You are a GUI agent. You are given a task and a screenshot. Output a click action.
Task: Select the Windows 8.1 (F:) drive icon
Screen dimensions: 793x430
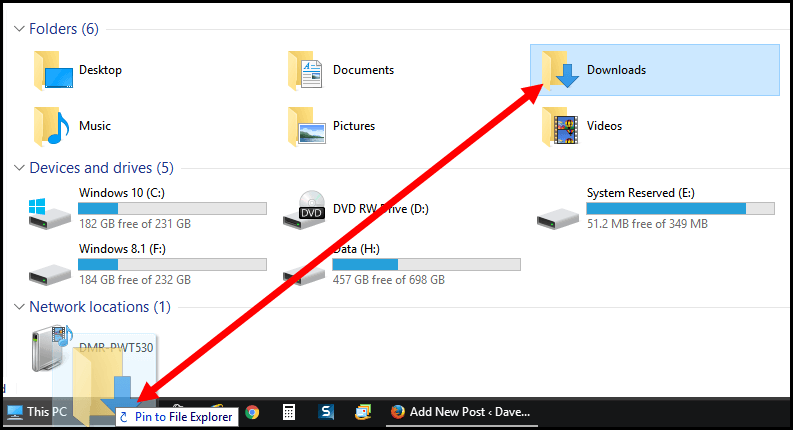pos(50,275)
